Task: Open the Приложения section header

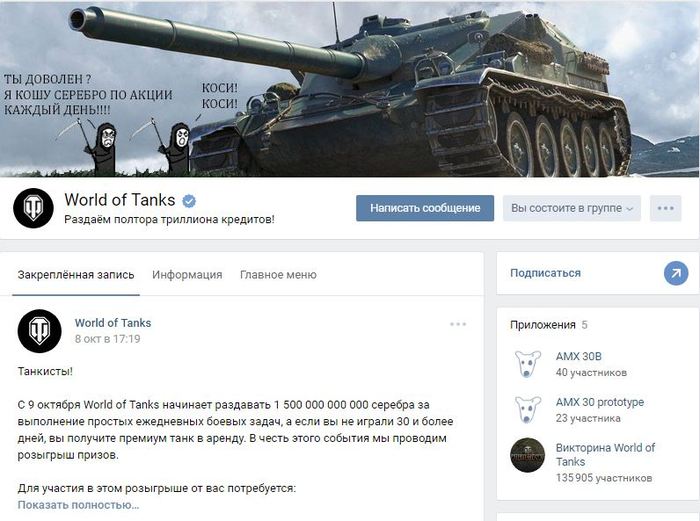Action: 543,325
